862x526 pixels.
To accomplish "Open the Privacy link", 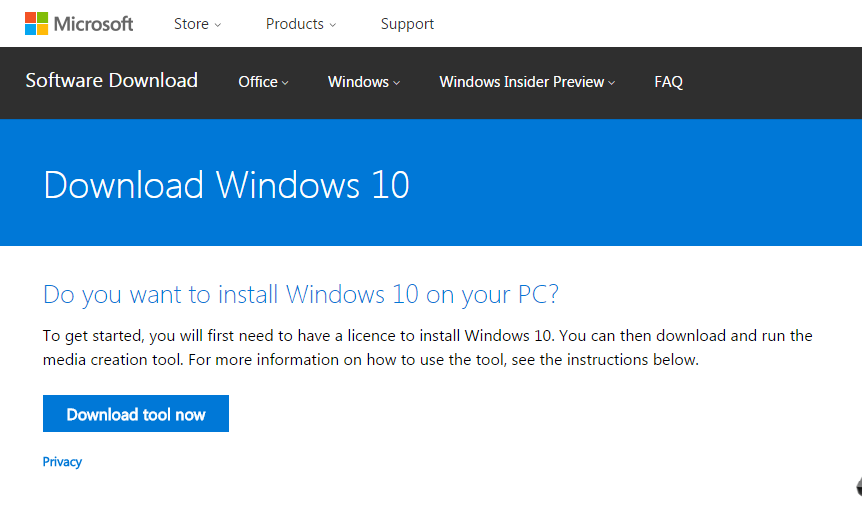I will pyautogui.click(x=62, y=462).
